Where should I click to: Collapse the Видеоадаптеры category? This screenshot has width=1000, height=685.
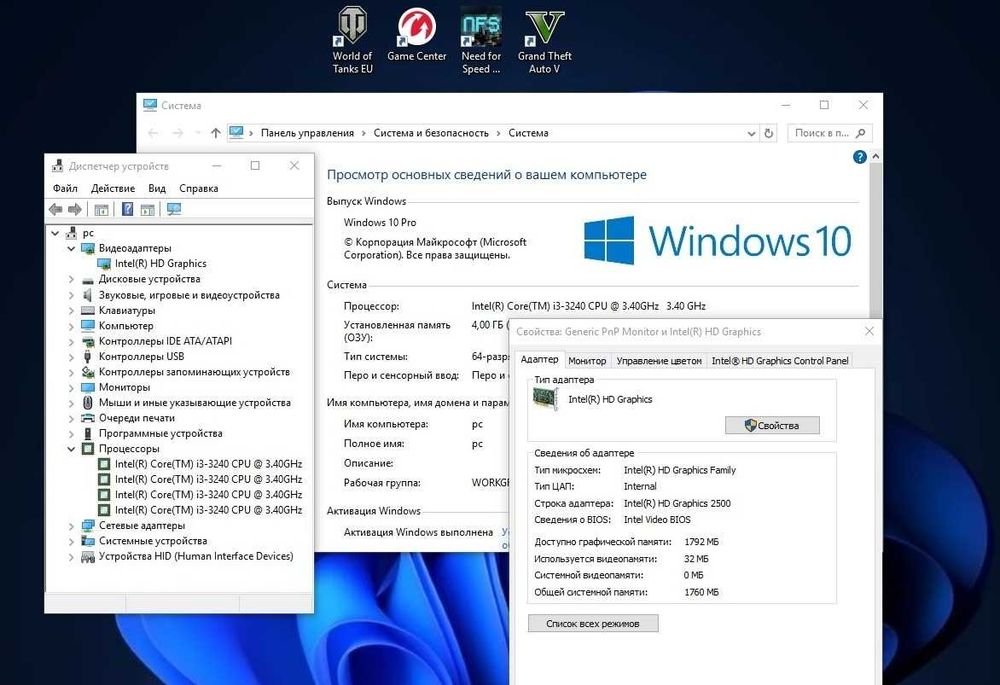[71, 248]
